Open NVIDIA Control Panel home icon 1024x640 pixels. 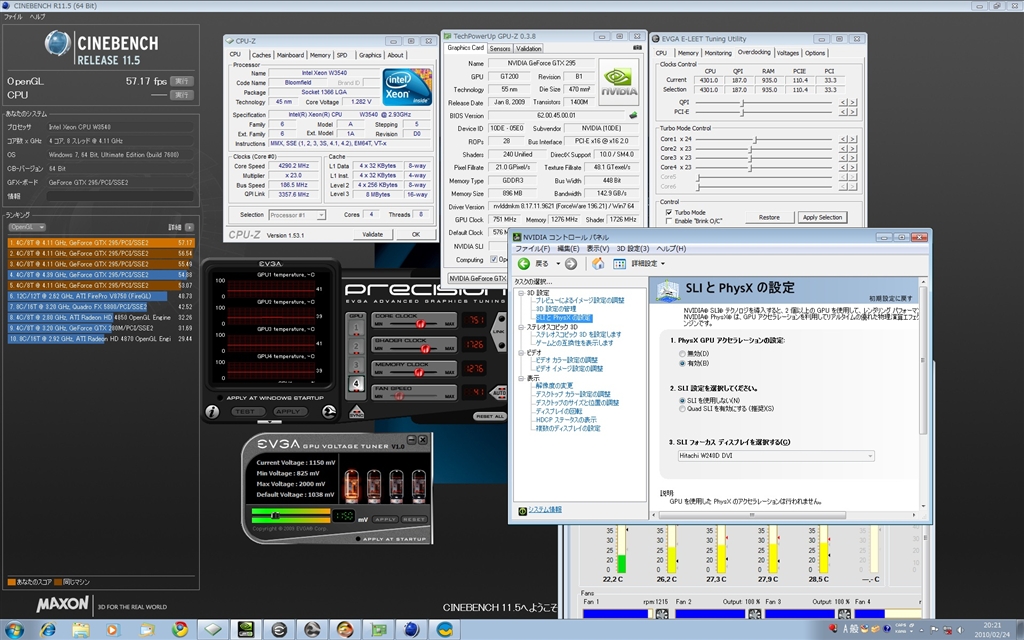point(598,264)
